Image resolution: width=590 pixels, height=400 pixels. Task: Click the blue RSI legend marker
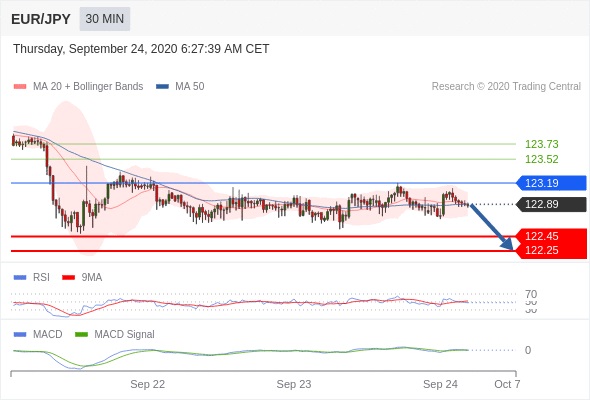click(x=20, y=278)
